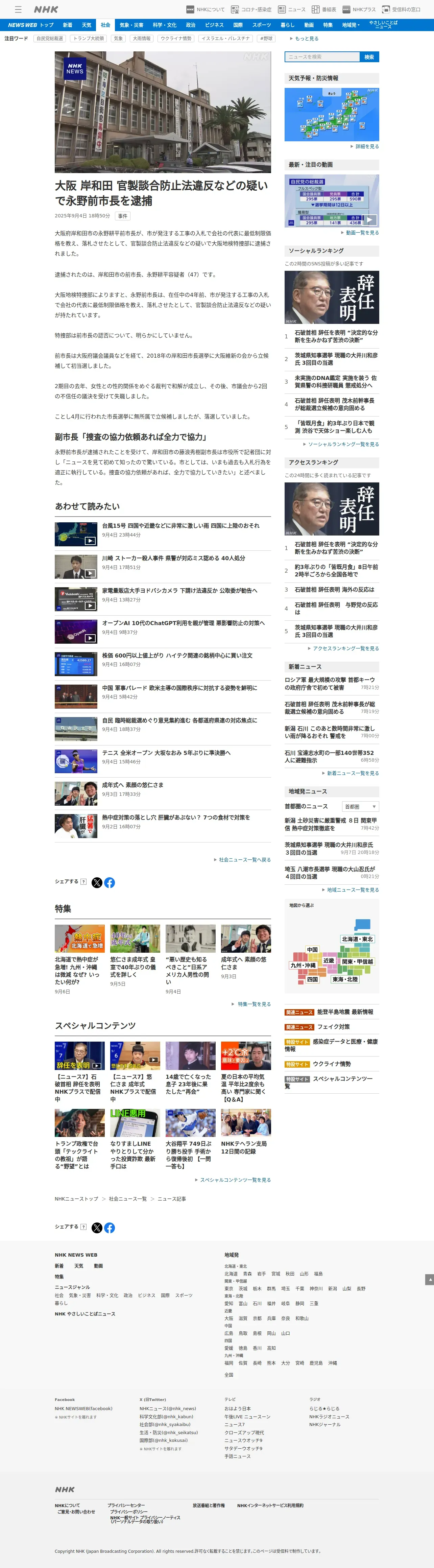Screen dimensions: 434x1568
Task: Click the X share icon below the breadcrumb
Action: pyautogui.click(x=97, y=1228)
